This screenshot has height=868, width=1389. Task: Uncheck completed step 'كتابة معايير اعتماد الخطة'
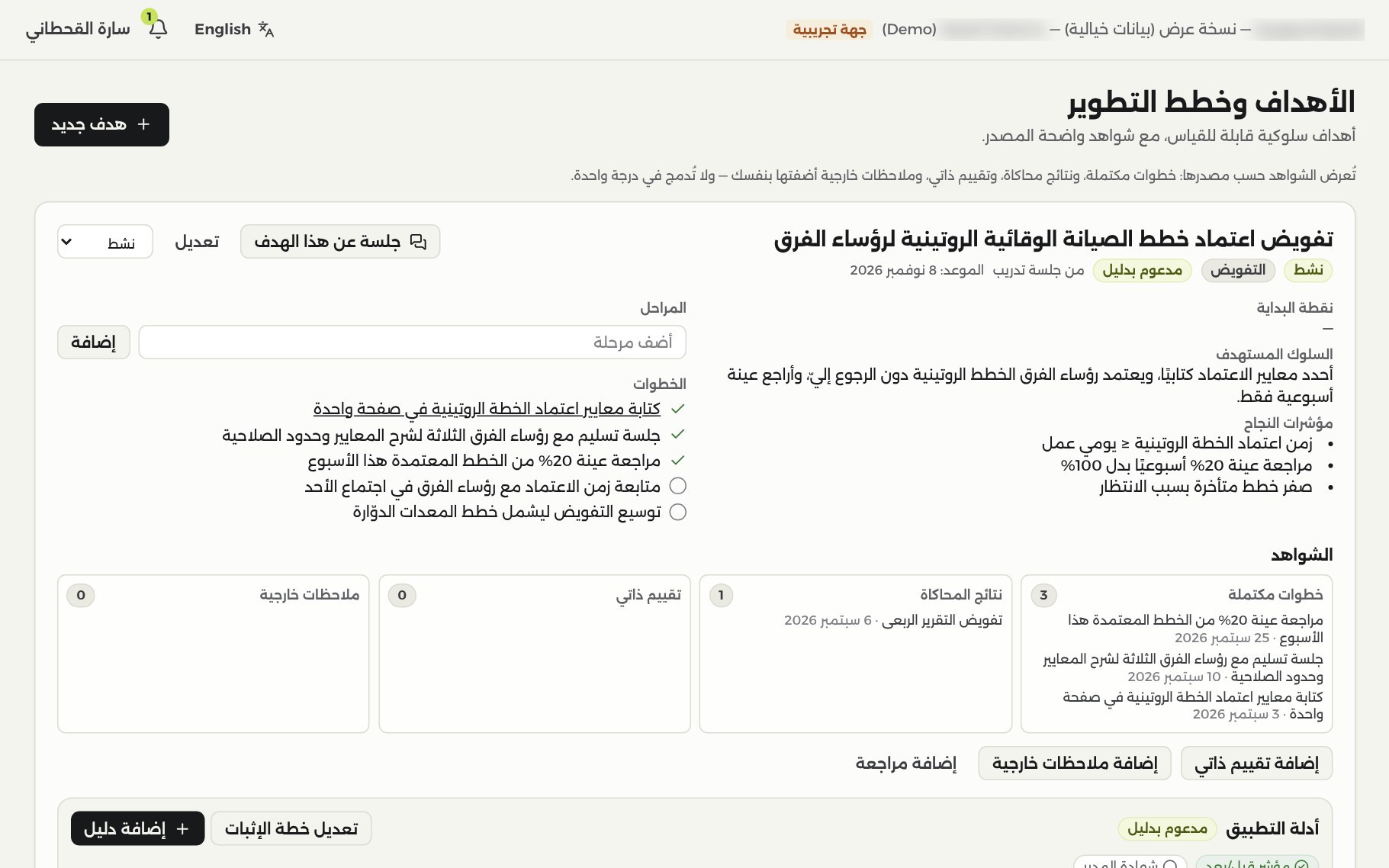click(x=677, y=409)
